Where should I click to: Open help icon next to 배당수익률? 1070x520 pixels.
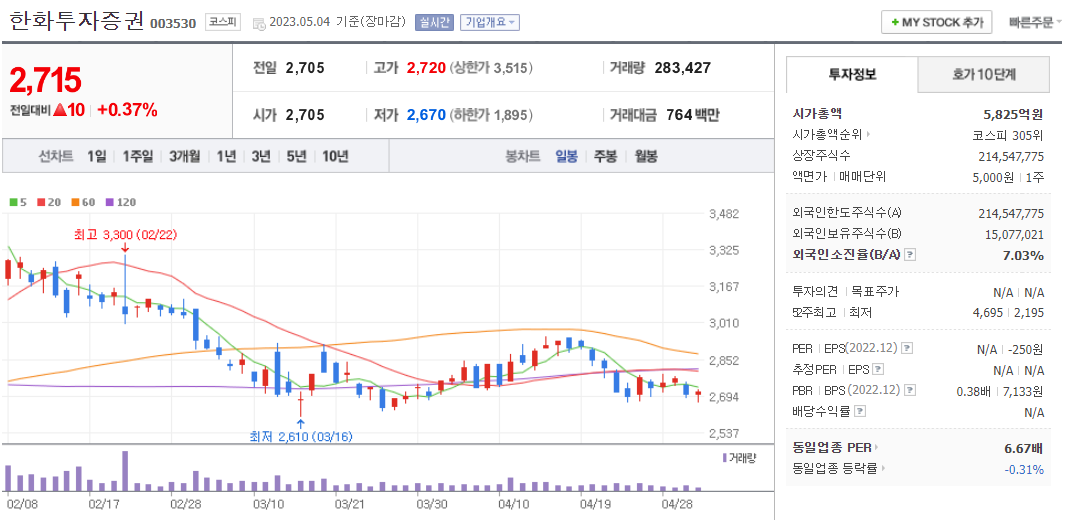pos(861,411)
